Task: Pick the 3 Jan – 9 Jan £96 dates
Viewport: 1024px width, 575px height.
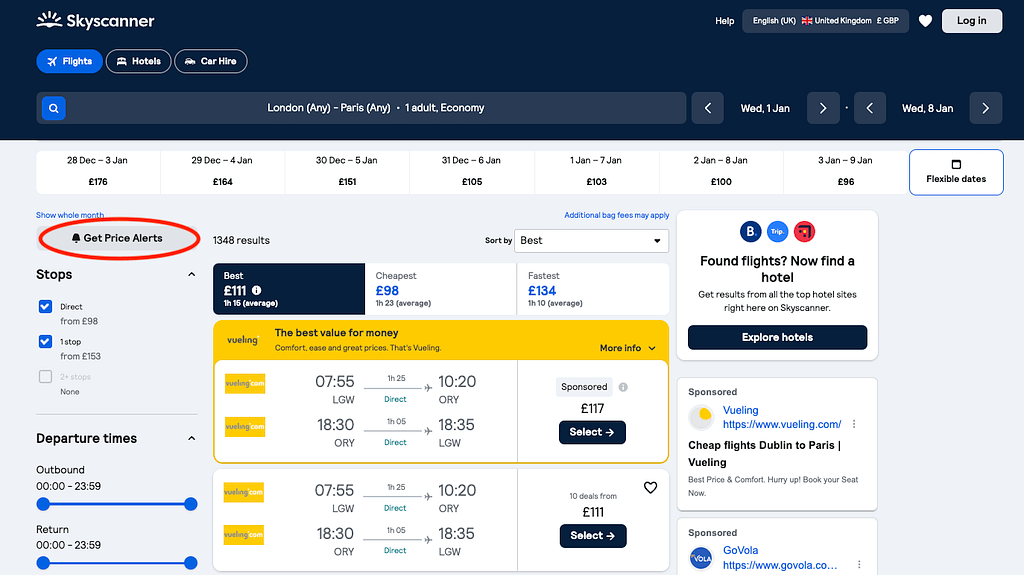Action: (x=846, y=172)
